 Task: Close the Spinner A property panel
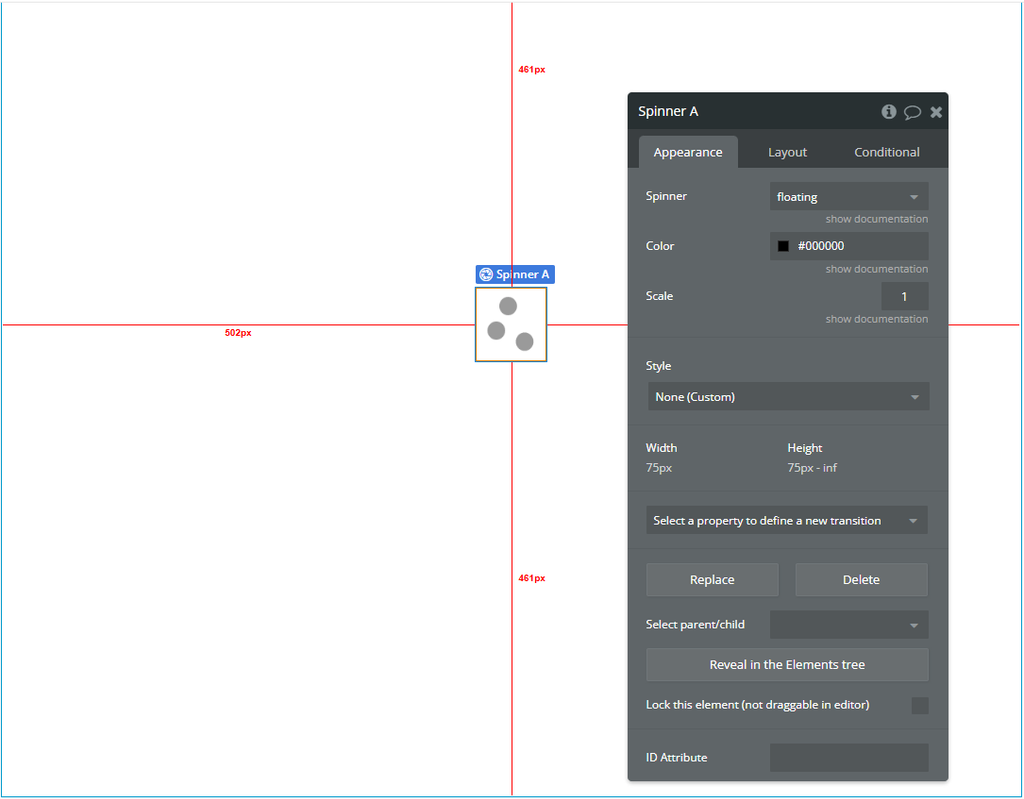click(936, 112)
